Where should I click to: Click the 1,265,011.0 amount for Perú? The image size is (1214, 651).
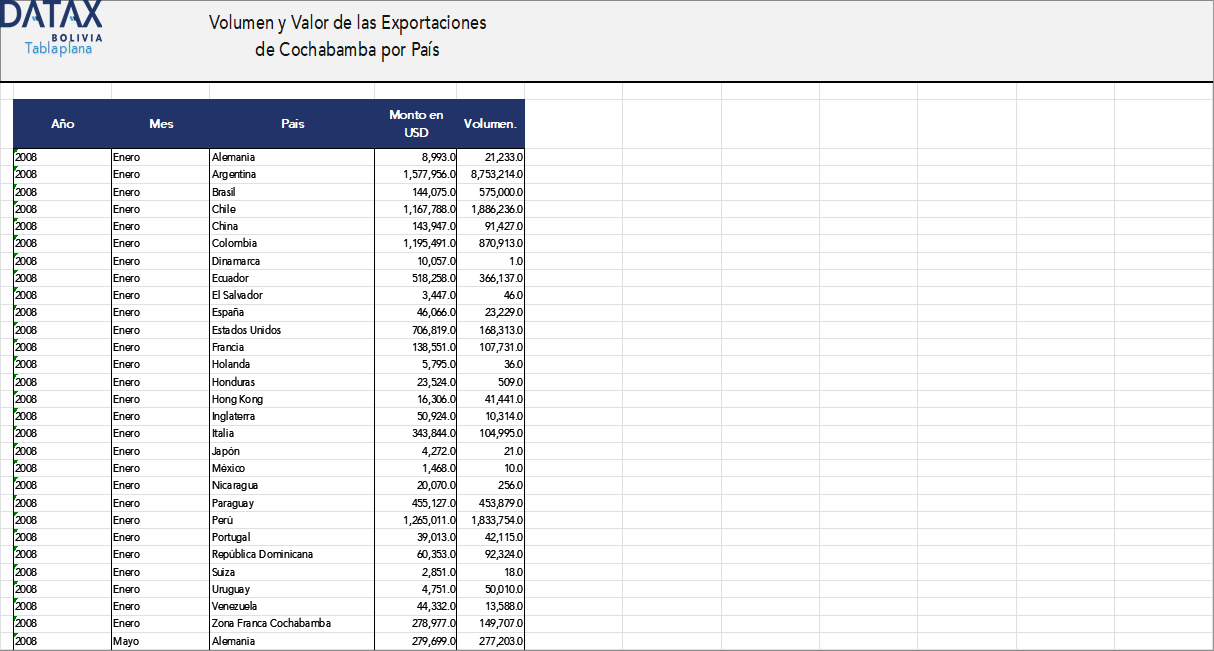416,520
